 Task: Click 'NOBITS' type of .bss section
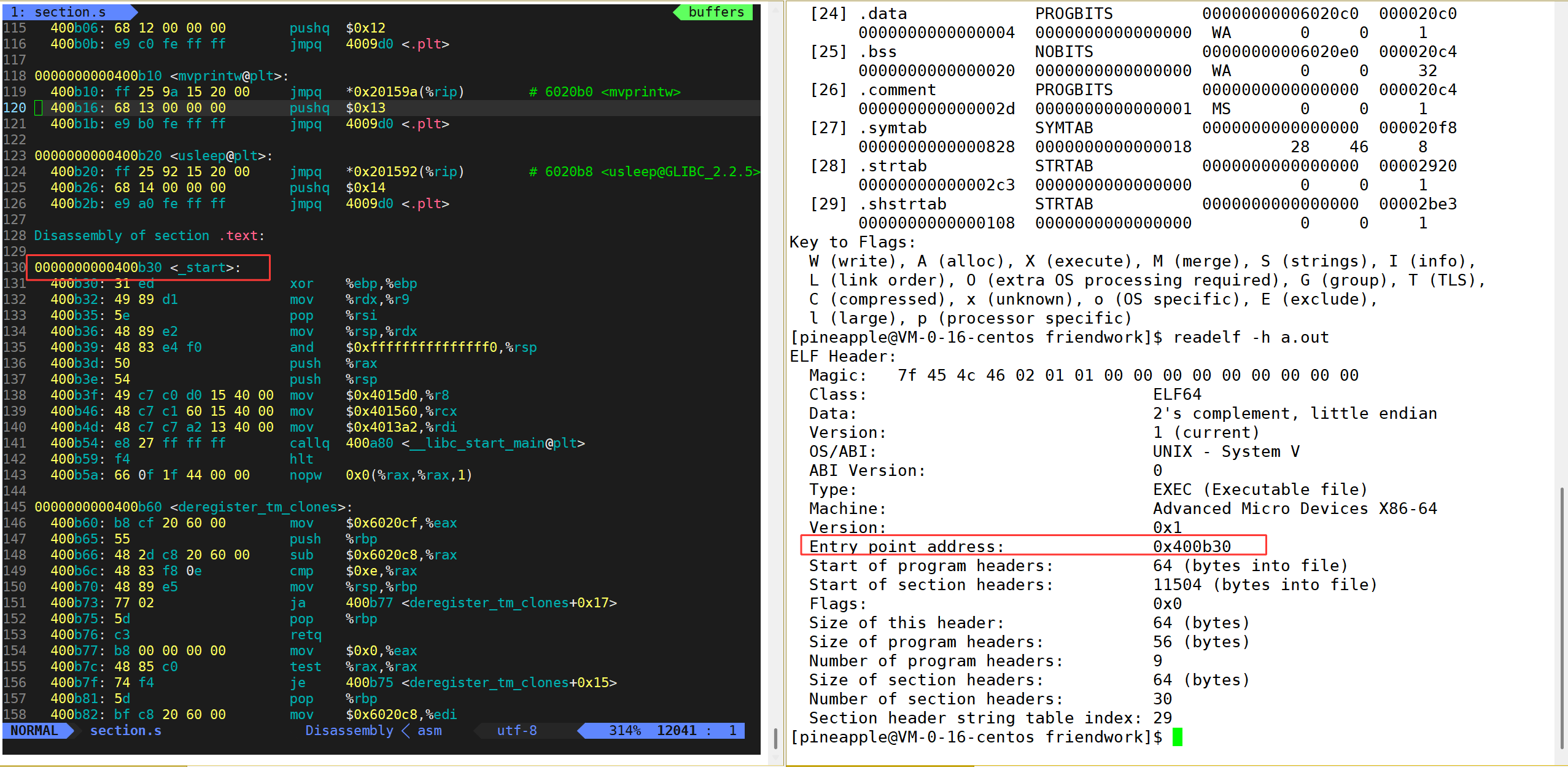tap(1064, 52)
